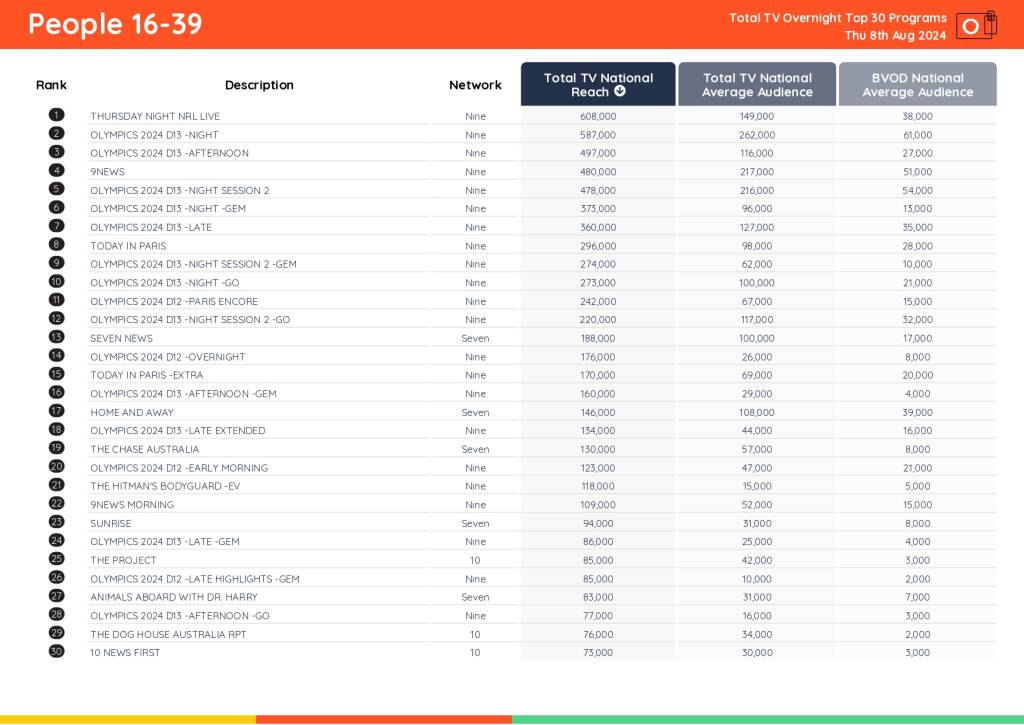Sort by BVOD National Average Audience column
Viewport: 1024px width, 725px height.
[917, 85]
